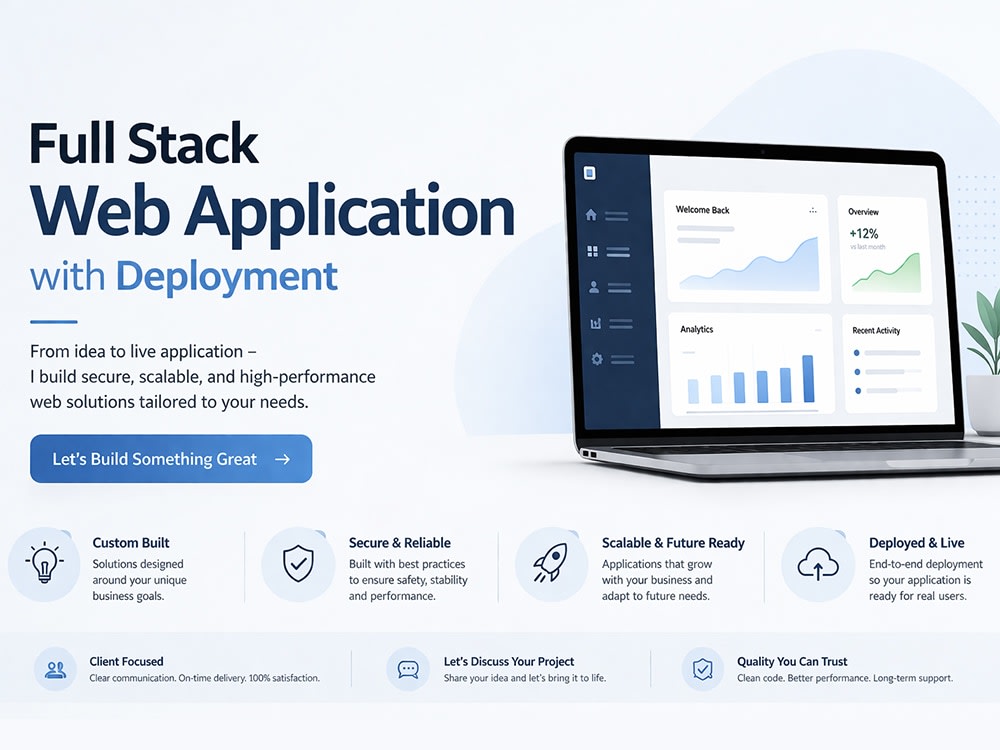Click the Recent Activity card title

click(876, 330)
